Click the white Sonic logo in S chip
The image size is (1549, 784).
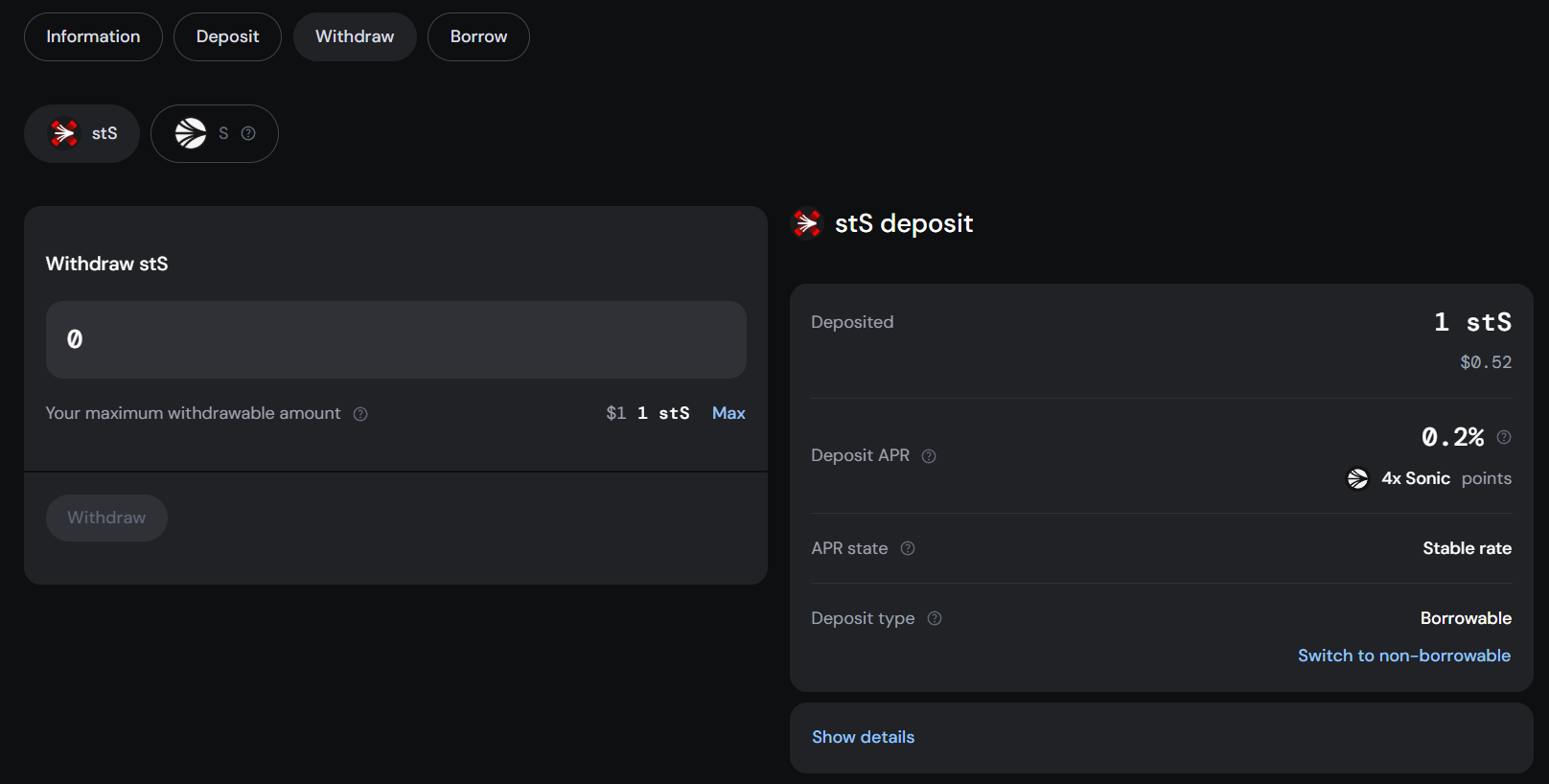pyautogui.click(x=191, y=133)
